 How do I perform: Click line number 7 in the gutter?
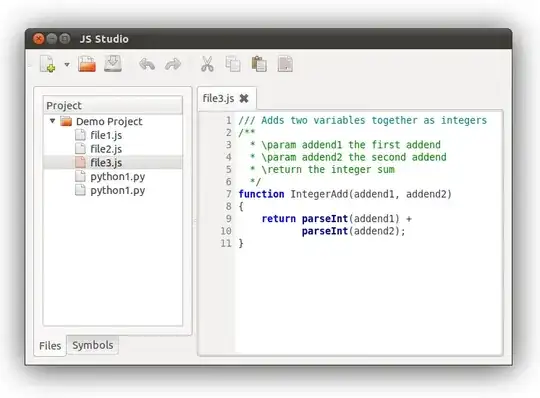coord(229,194)
